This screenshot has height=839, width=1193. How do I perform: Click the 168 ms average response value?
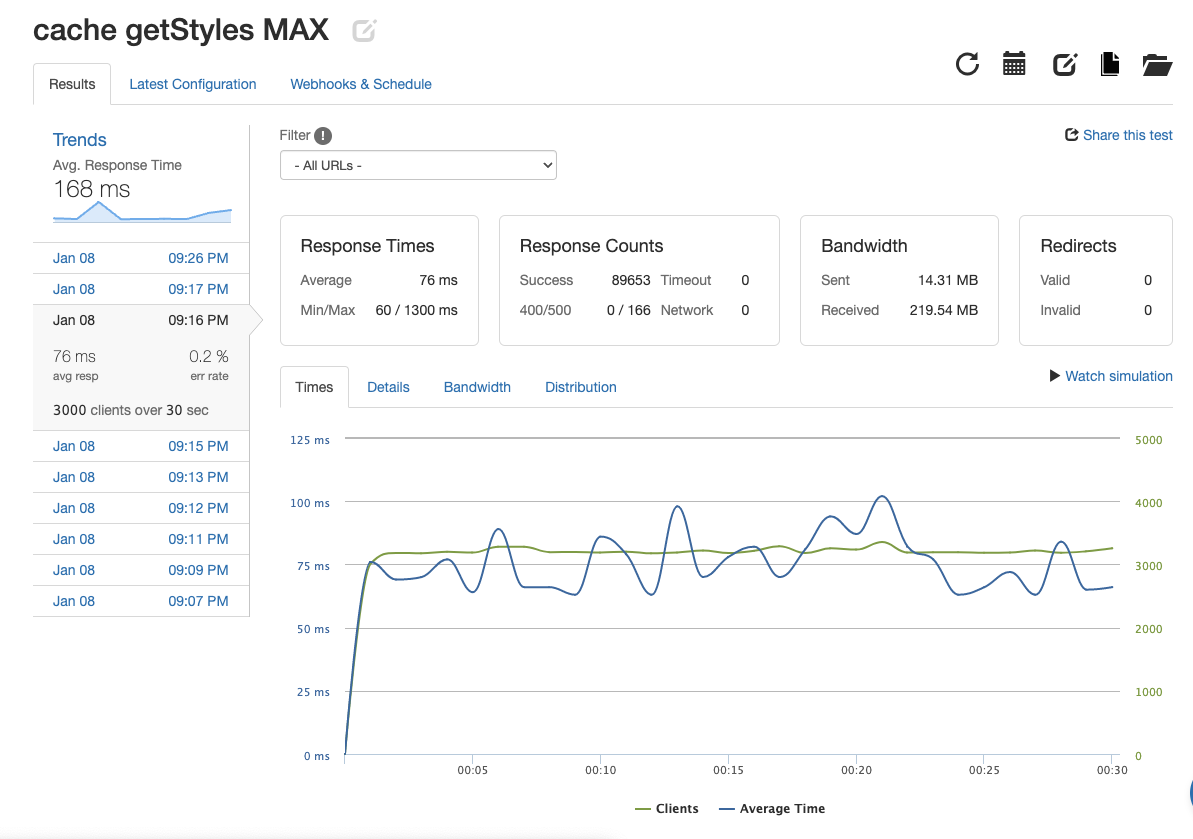click(x=91, y=189)
